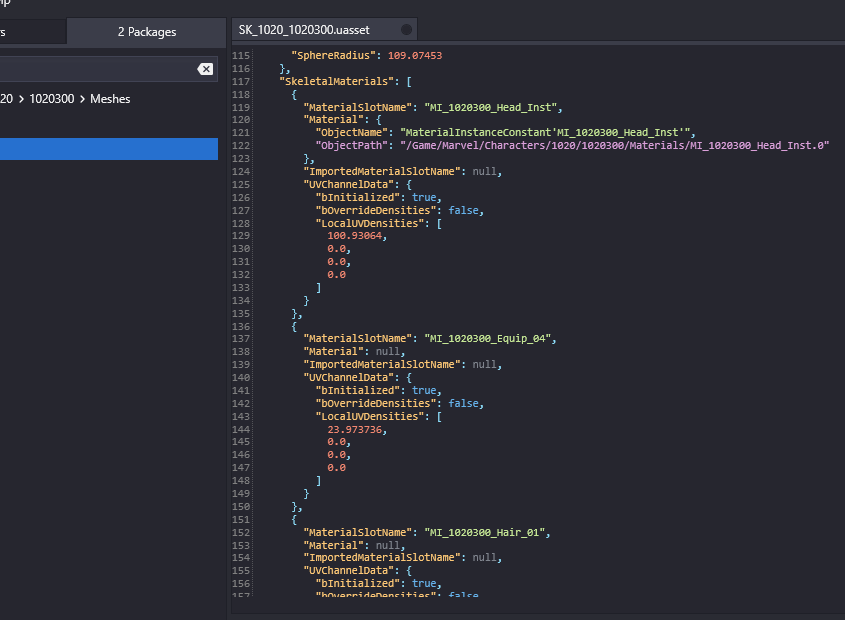Click the value 109.07453
The height and width of the screenshot is (620, 845).
[415, 56]
